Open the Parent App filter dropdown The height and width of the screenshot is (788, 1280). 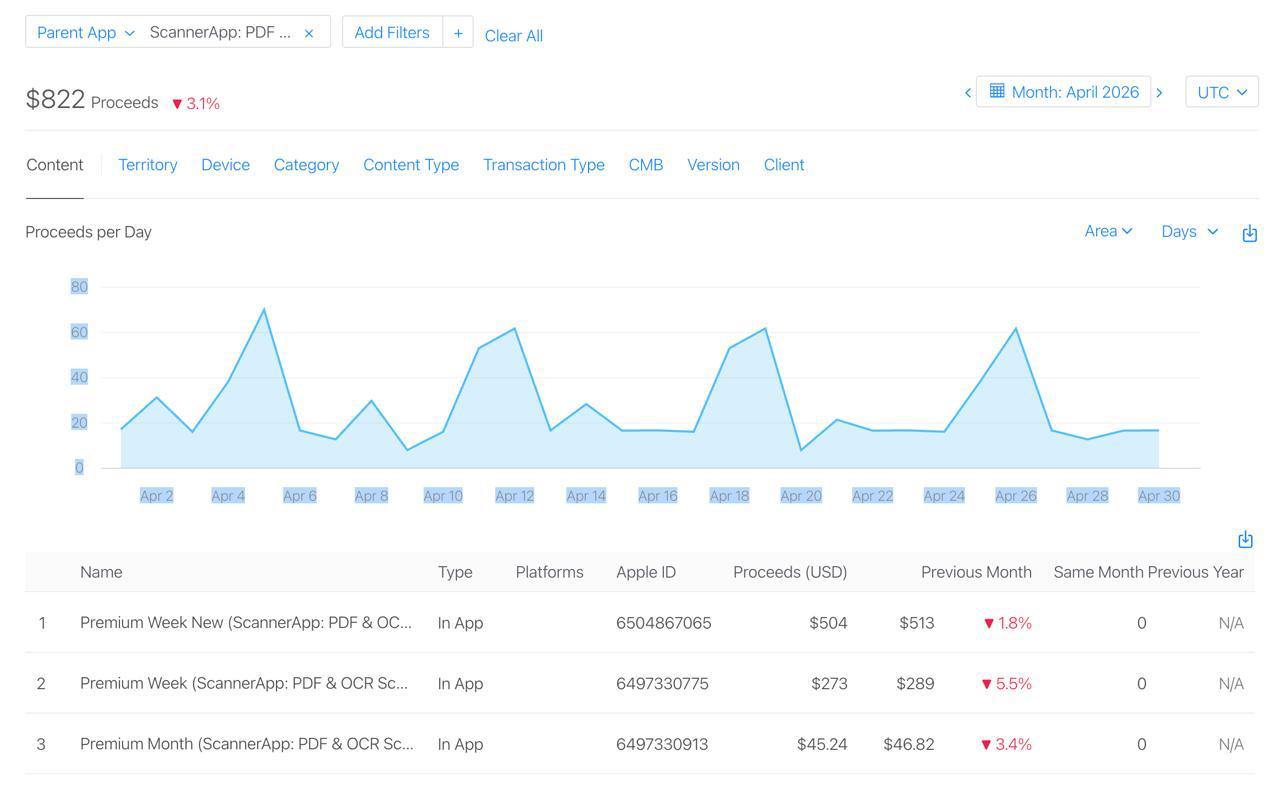(85, 32)
